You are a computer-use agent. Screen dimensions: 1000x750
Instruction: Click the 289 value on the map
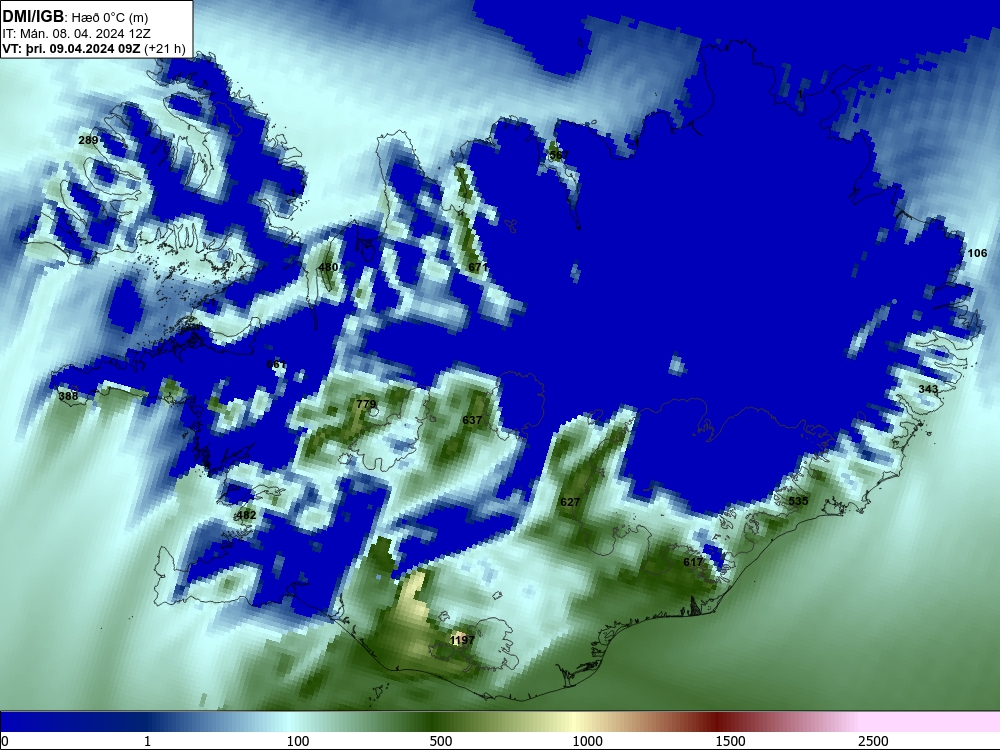point(88,140)
